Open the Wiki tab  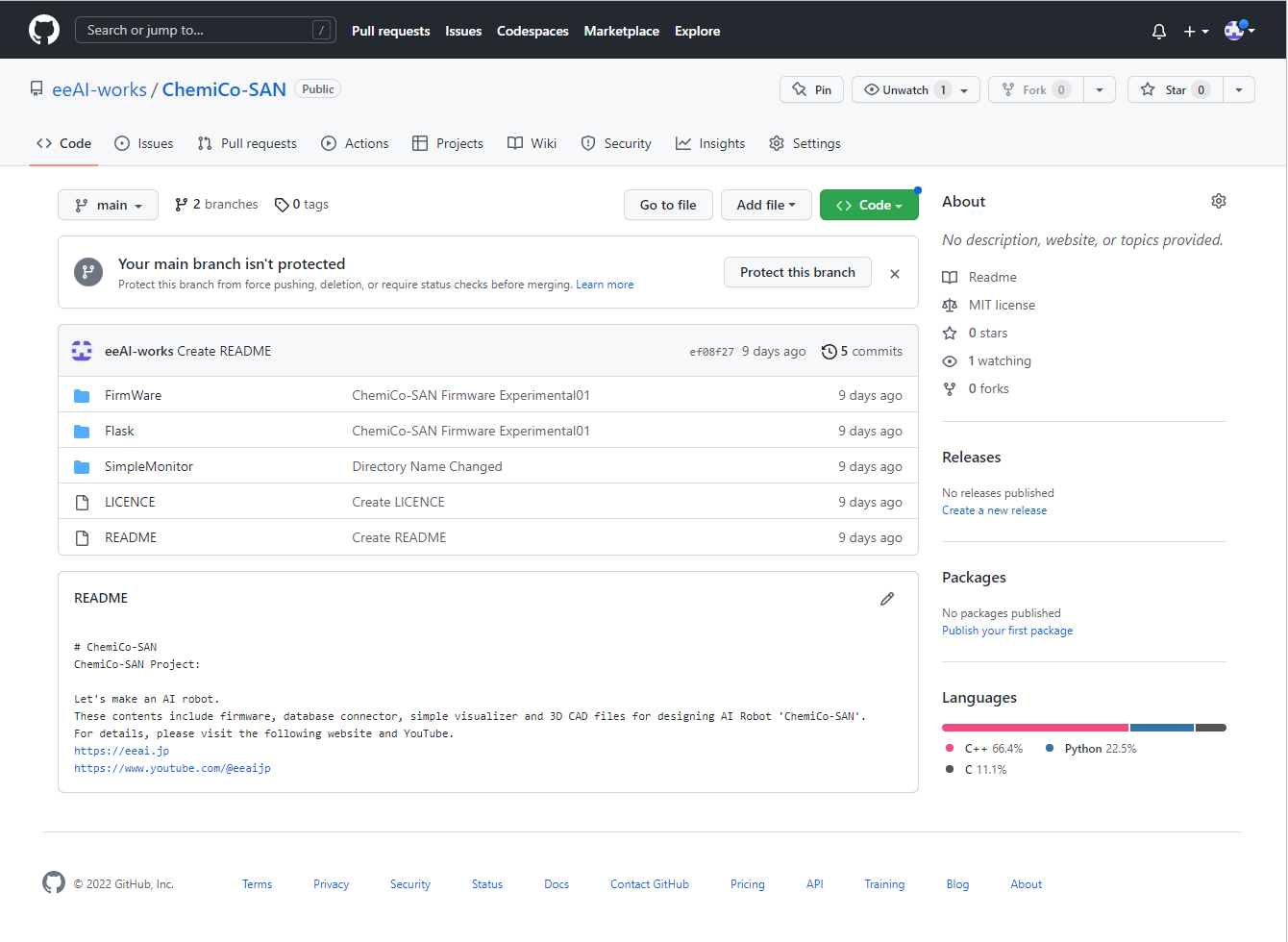point(533,143)
